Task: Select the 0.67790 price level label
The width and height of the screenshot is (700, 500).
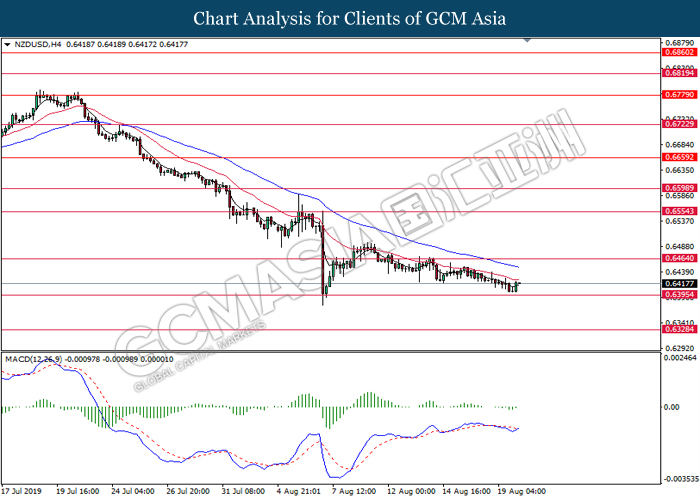Action: (679, 95)
